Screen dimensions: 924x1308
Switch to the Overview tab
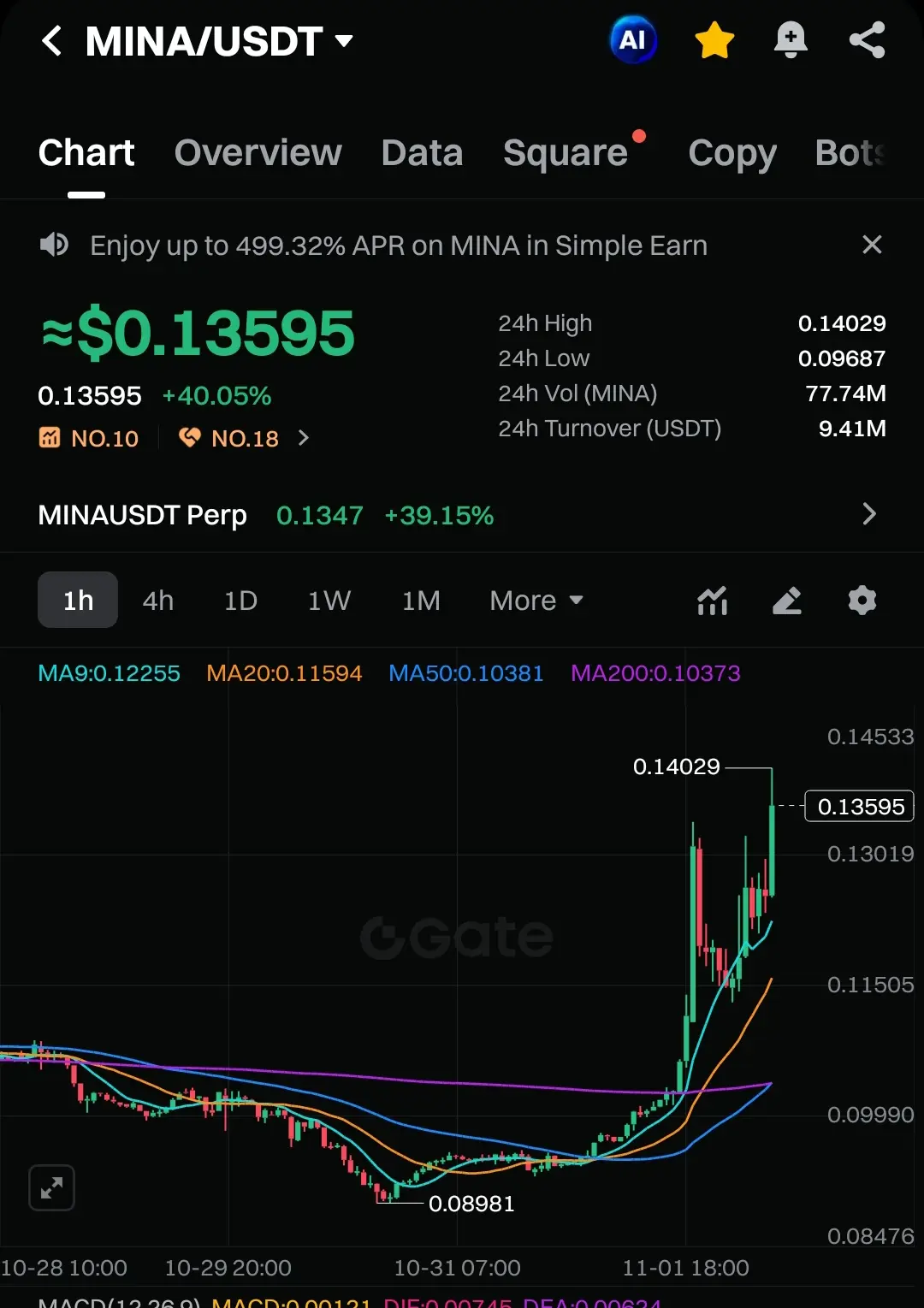258,153
